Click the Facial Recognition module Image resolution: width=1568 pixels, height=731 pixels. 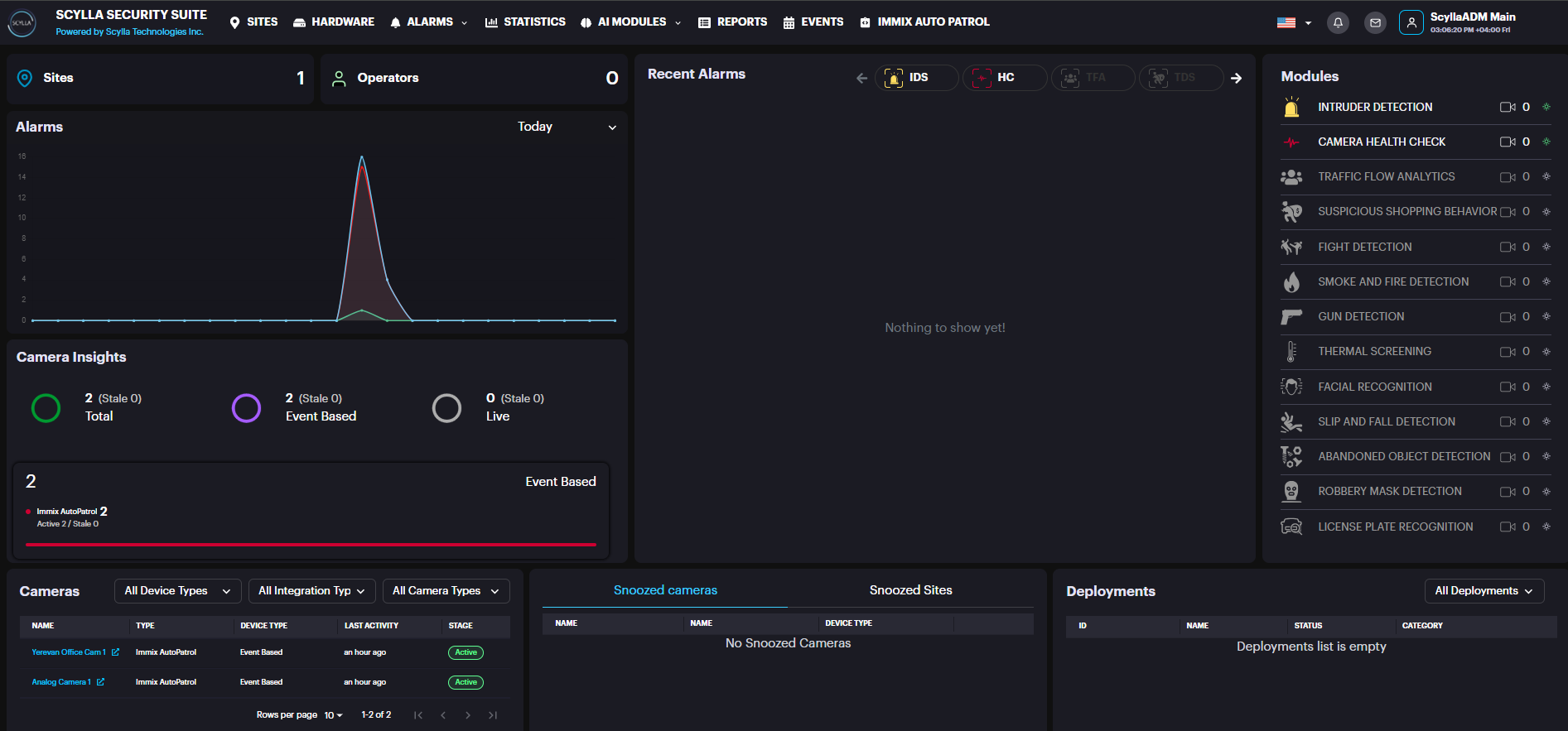pos(1374,387)
